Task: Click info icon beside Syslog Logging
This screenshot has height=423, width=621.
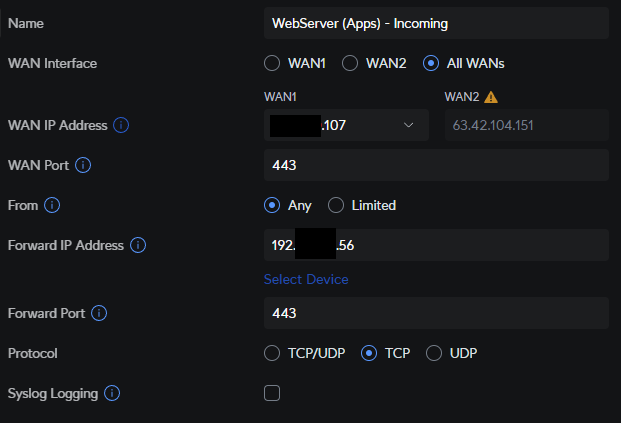Action: click(x=112, y=393)
